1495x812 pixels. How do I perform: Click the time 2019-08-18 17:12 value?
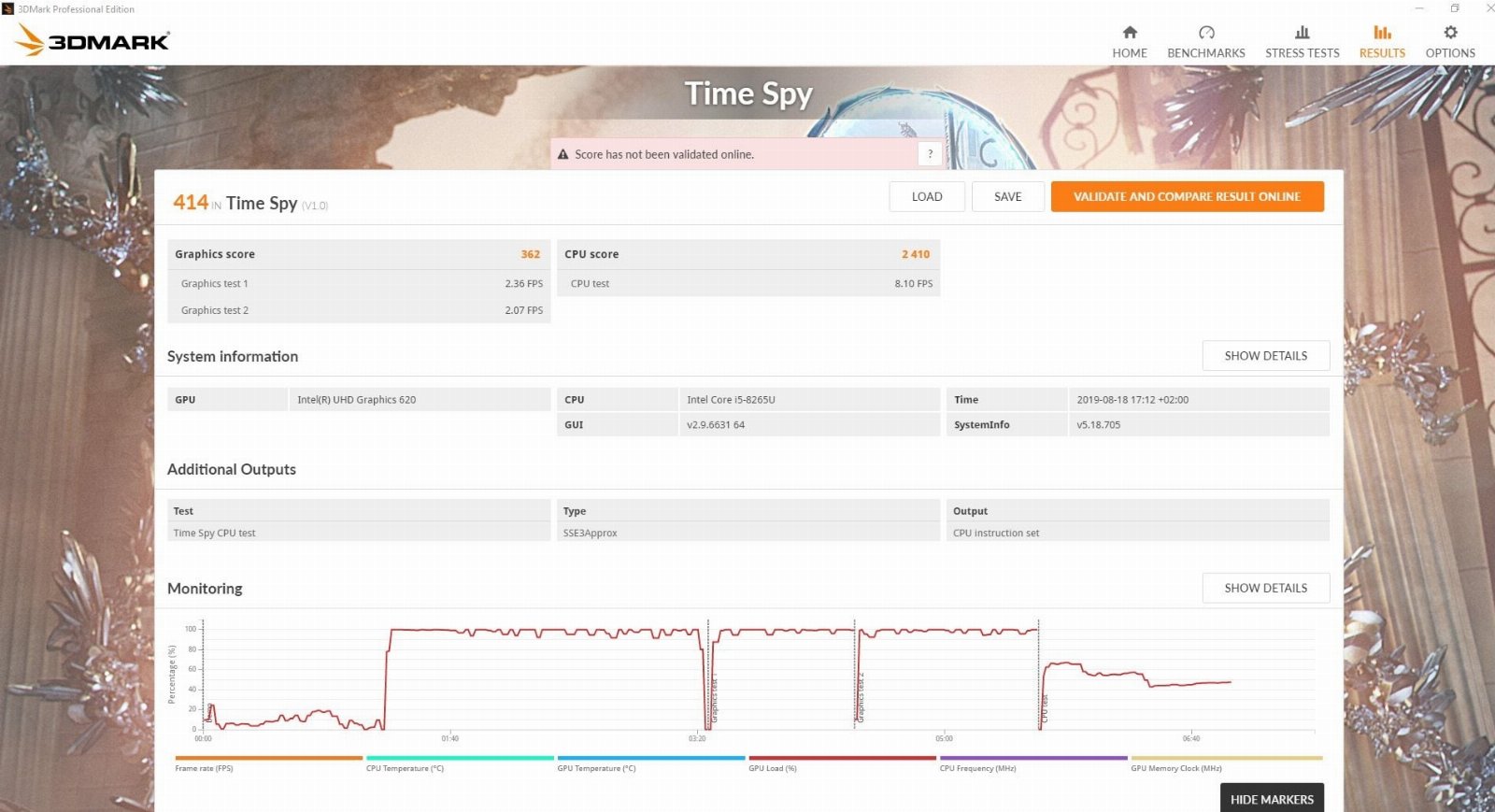coord(1132,399)
